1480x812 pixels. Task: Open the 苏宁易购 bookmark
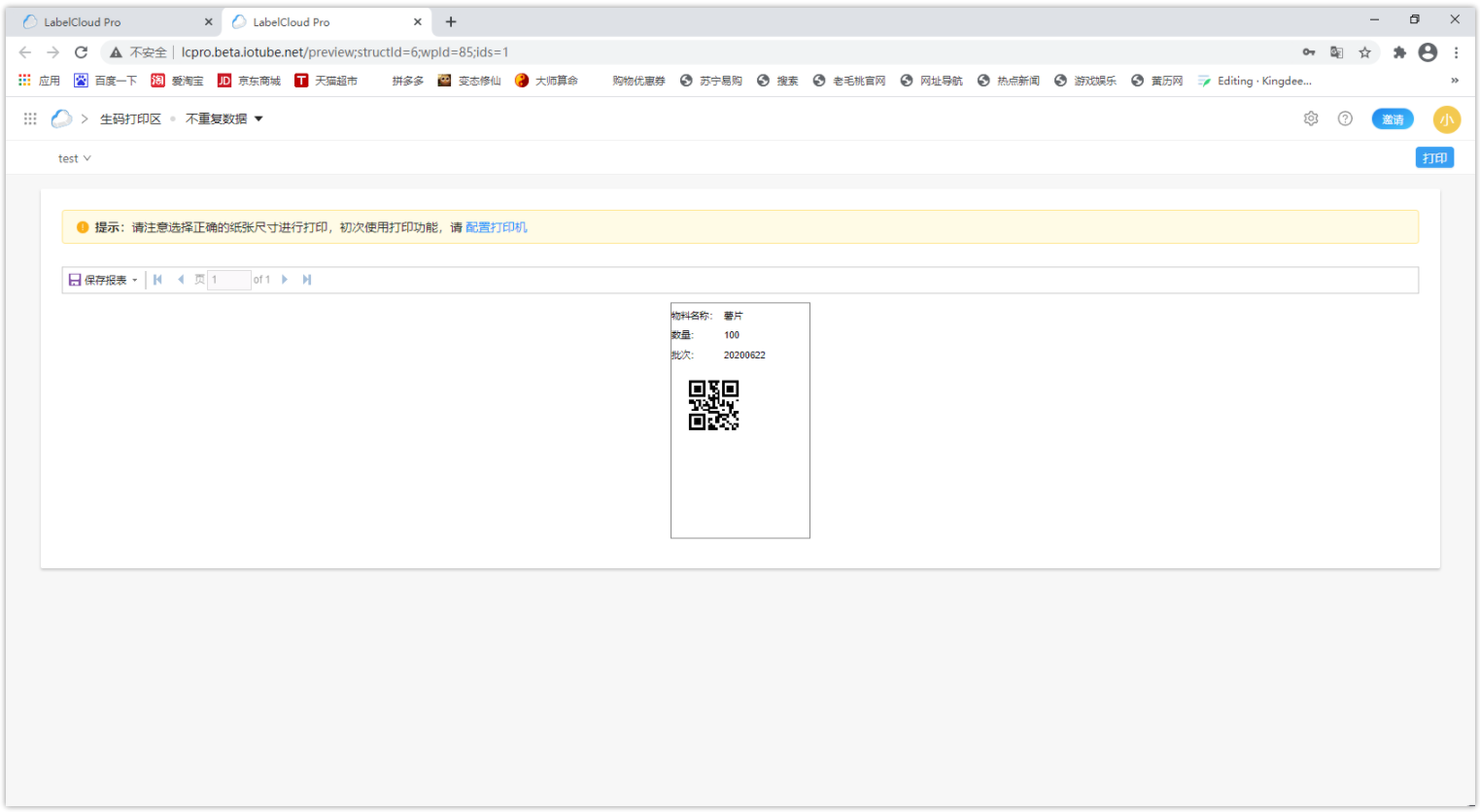click(711, 81)
